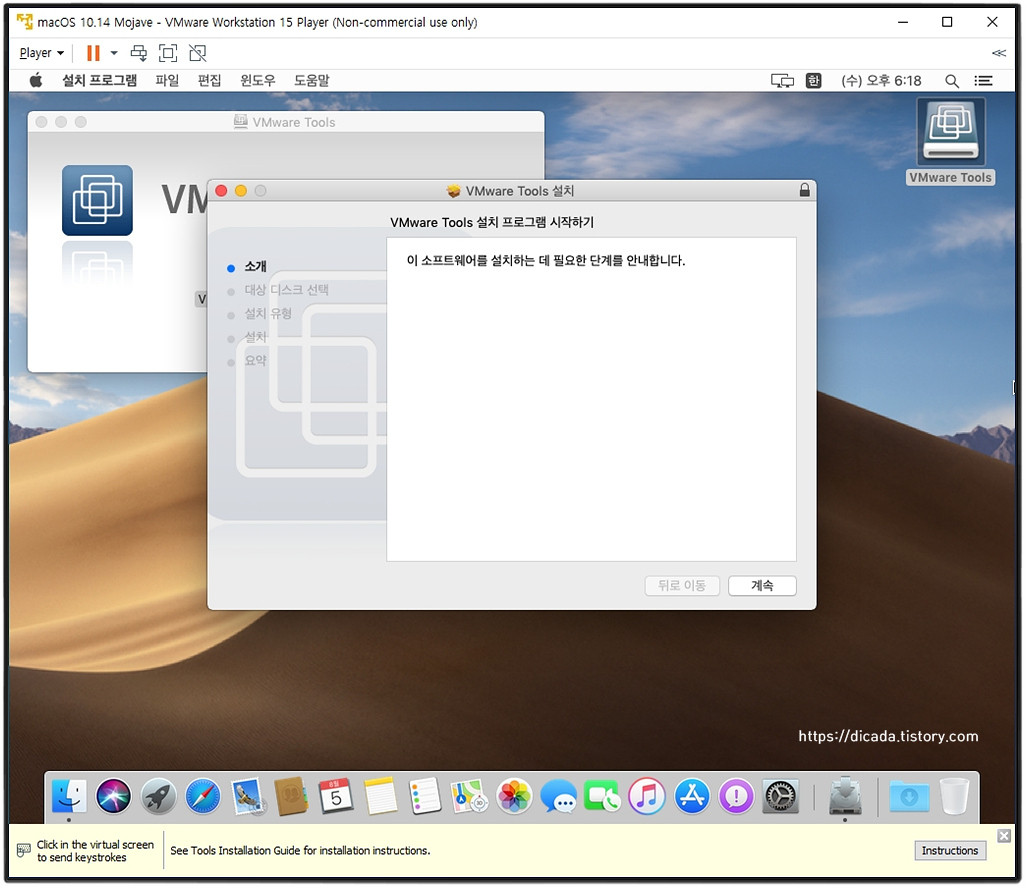Enter full screen mode
This screenshot has height=887, width=1026.
click(168, 53)
